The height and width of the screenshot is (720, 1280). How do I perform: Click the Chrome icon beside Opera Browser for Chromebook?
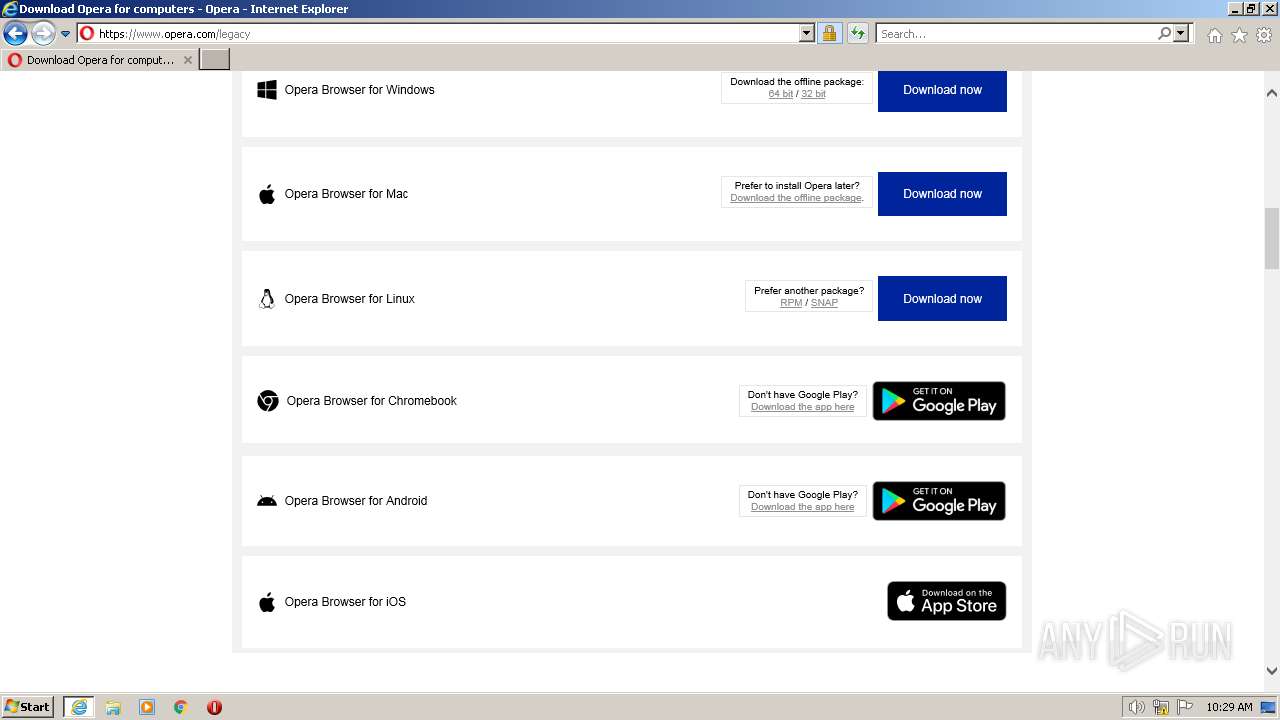268,401
